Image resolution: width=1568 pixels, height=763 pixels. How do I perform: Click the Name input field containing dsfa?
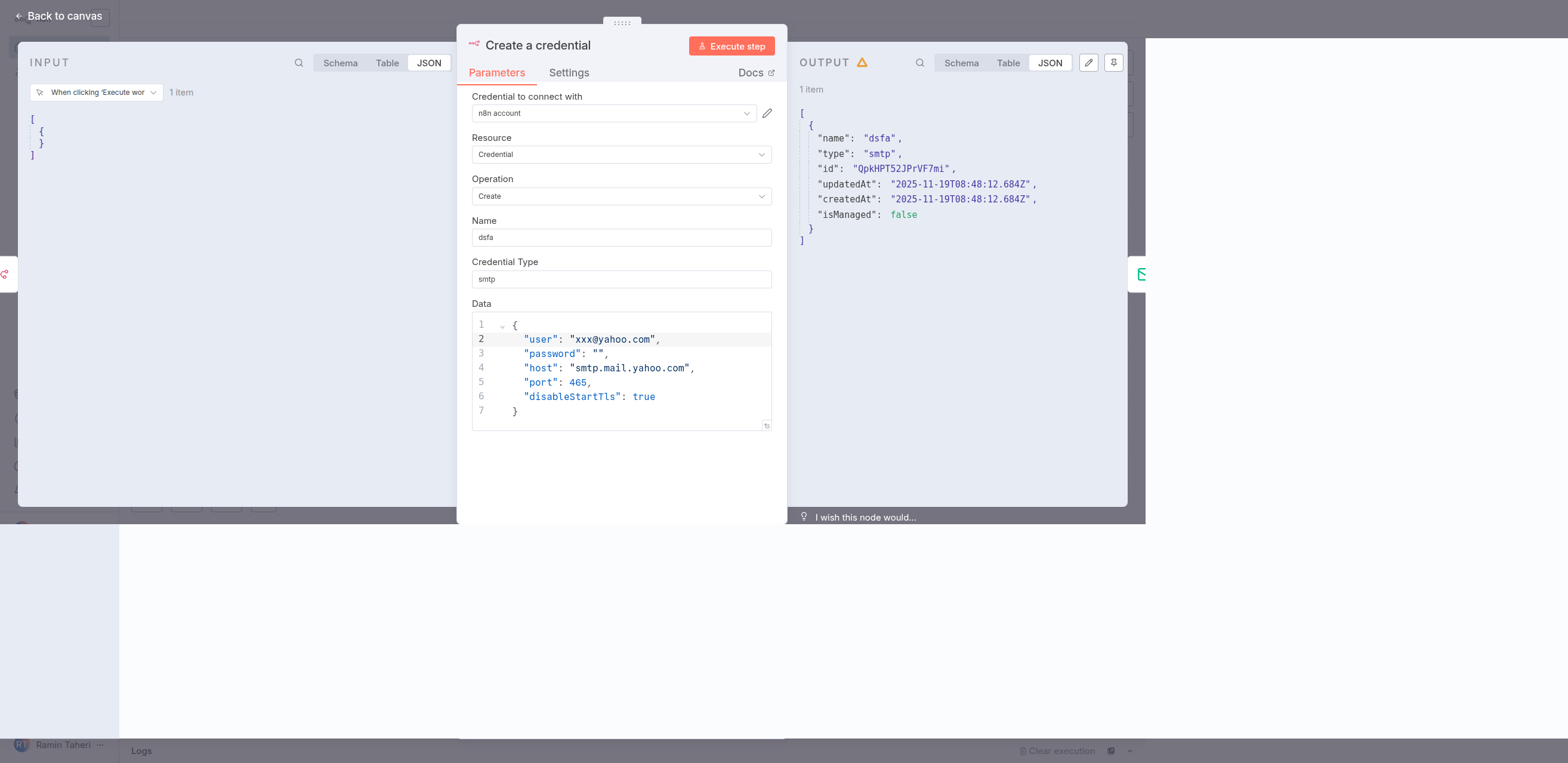tap(621, 238)
